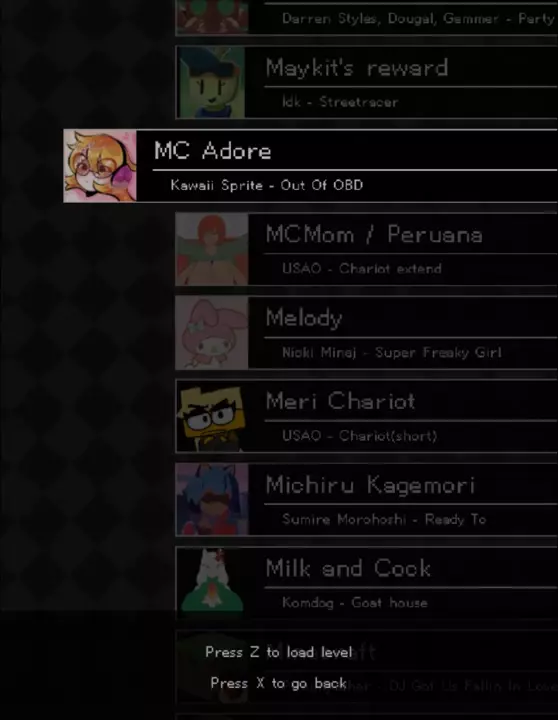The height and width of the screenshot is (720, 558).
Task: Click 'Press Z to load level' text
Action: coord(279,652)
